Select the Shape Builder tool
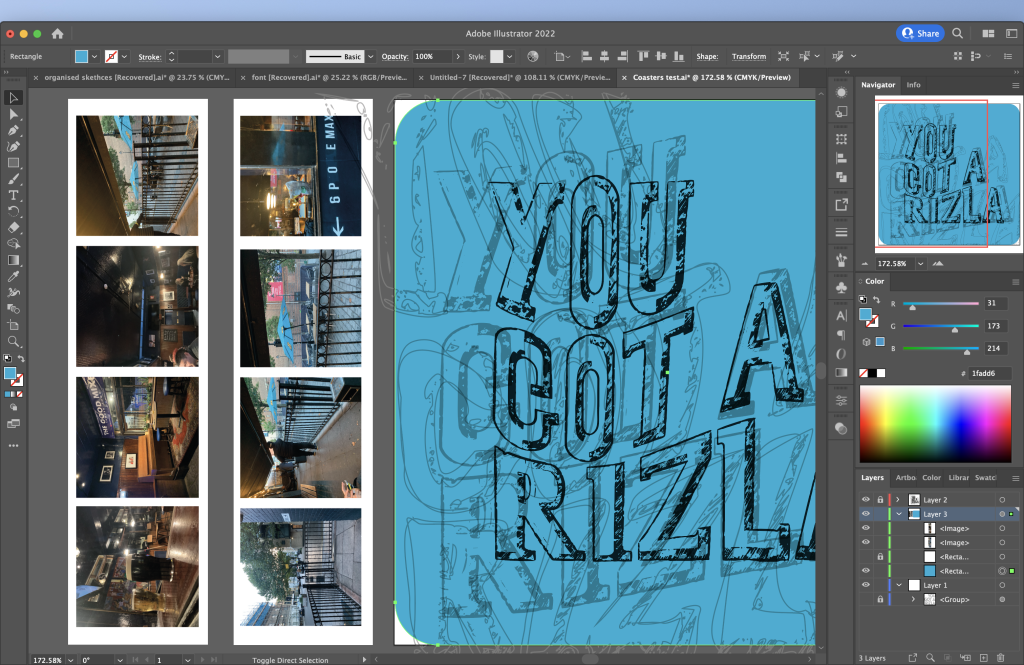 click(13, 244)
